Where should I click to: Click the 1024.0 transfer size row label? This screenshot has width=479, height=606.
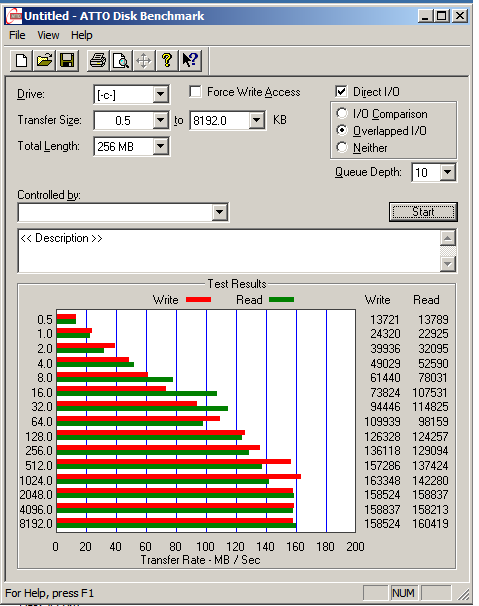tap(36, 480)
